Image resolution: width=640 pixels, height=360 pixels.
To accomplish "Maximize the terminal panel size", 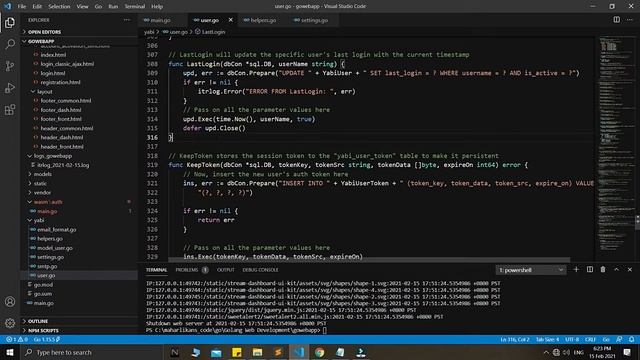I will point(616,269).
